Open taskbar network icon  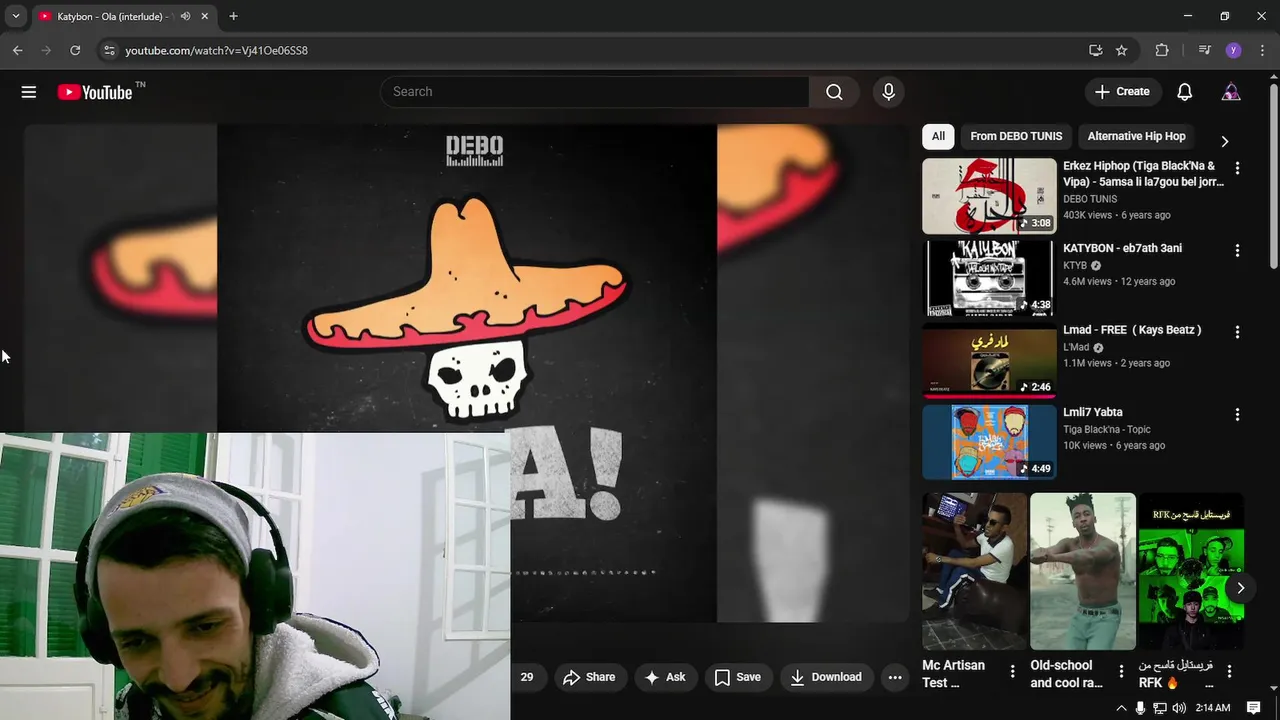point(1160,708)
